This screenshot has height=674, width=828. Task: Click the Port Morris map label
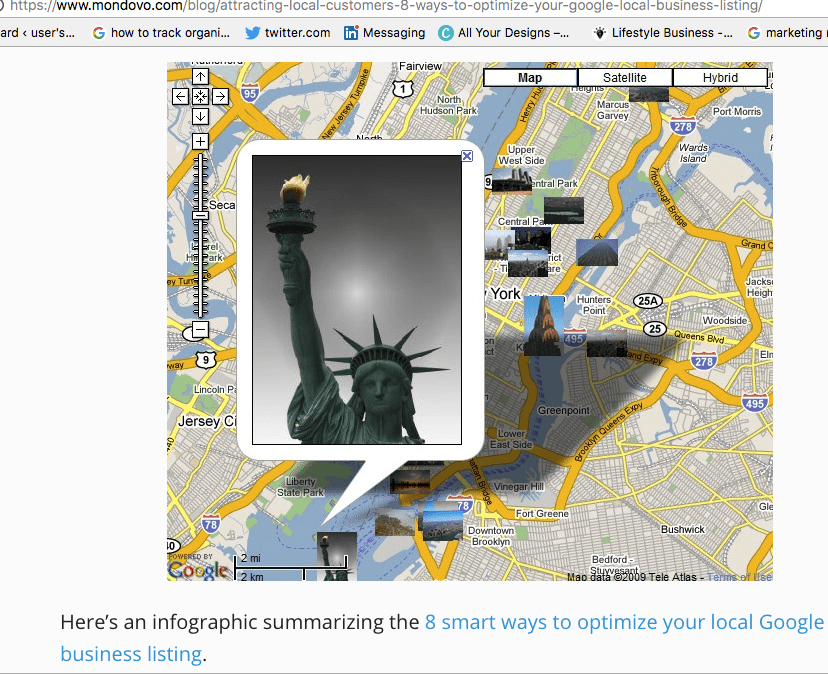pos(737,111)
